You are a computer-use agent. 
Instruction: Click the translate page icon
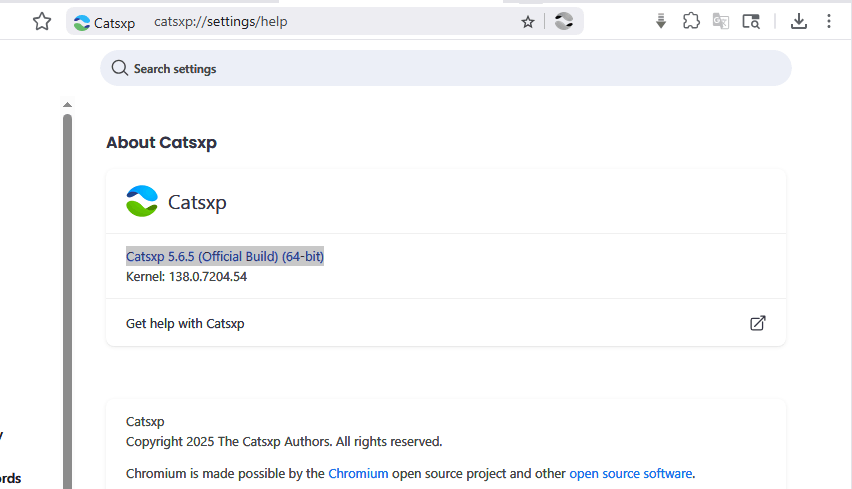coord(721,21)
